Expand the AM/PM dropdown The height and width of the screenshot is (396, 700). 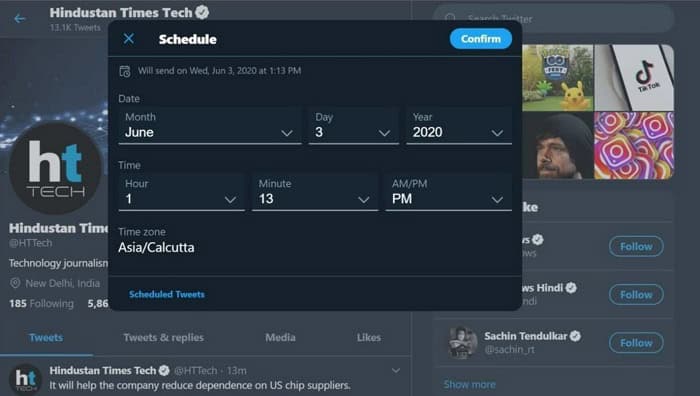(x=448, y=192)
